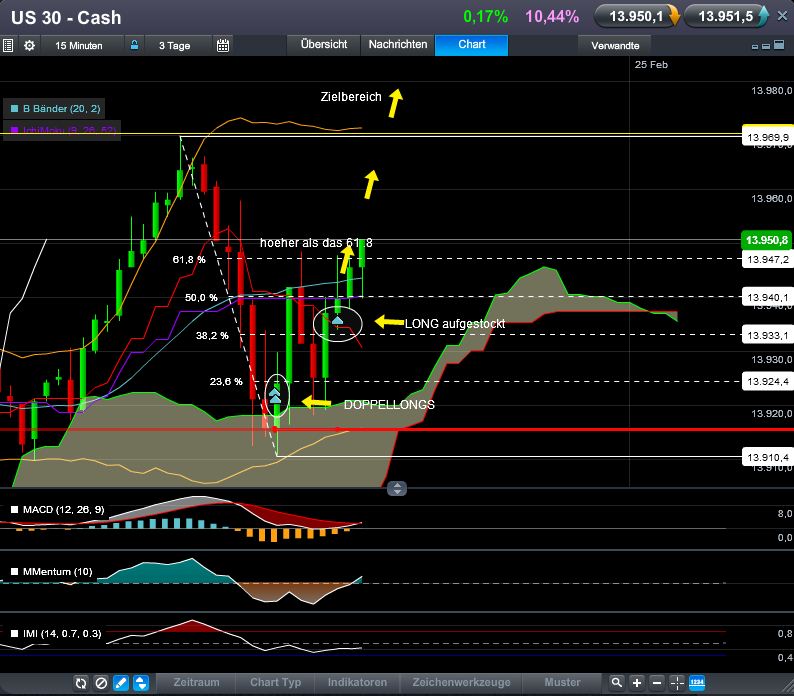Zoom in with the plus icon
This screenshot has height=696, width=794.
point(637,683)
